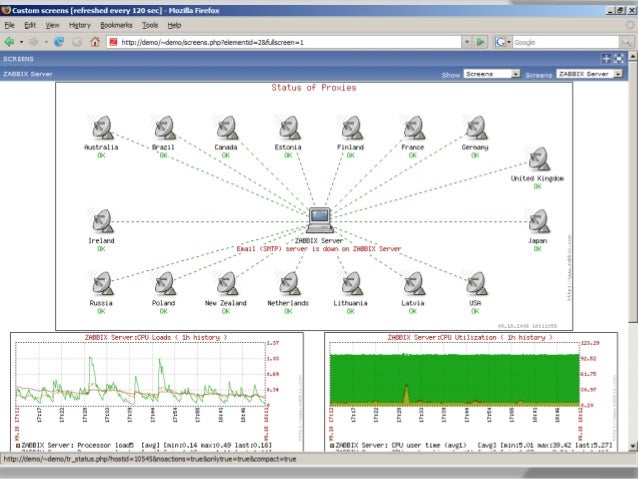Click the add-to-favourites plus icon in Screens header
This screenshot has width=638, height=479.
(606, 59)
